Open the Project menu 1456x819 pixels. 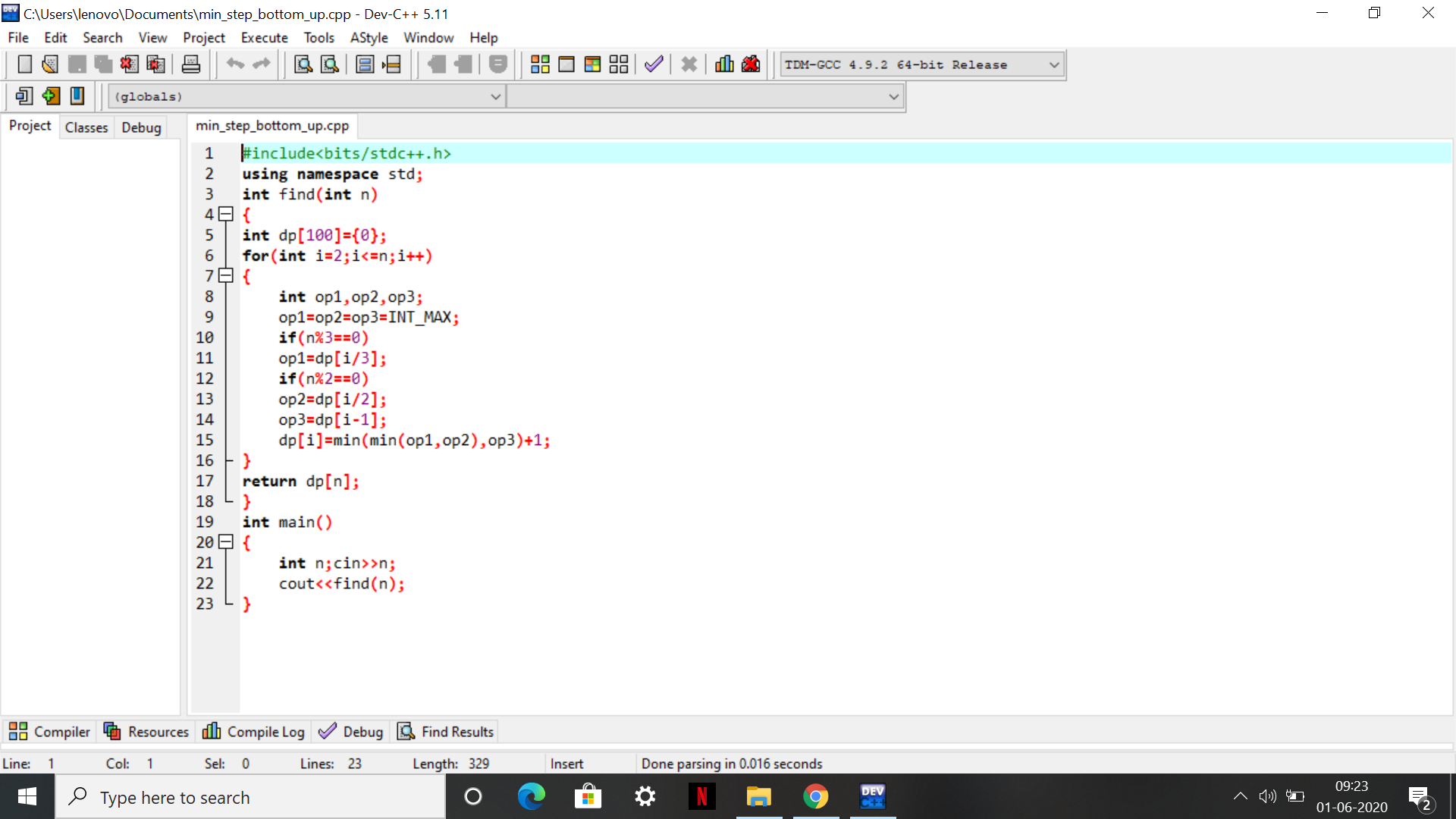[204, 38]
